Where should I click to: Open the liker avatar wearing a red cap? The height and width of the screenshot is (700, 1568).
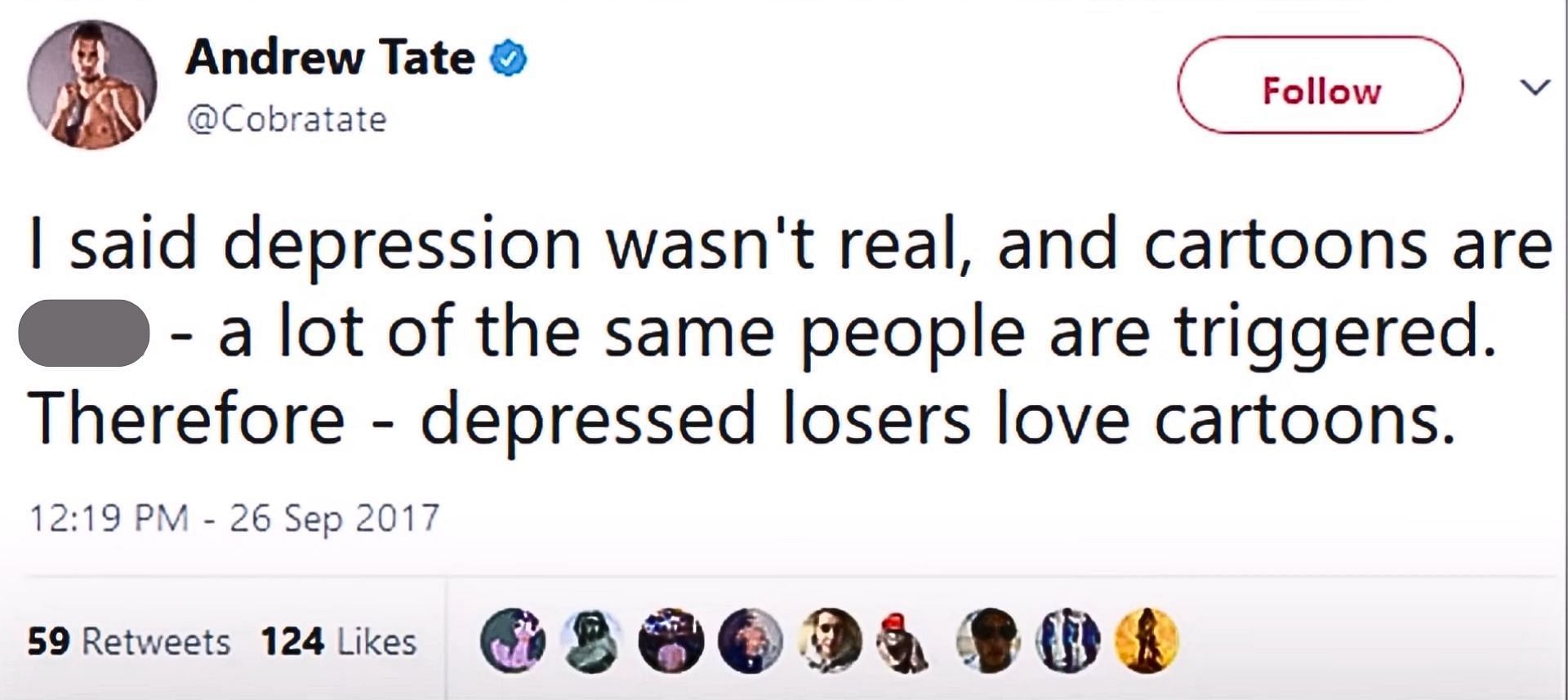[x=902, y=640]
